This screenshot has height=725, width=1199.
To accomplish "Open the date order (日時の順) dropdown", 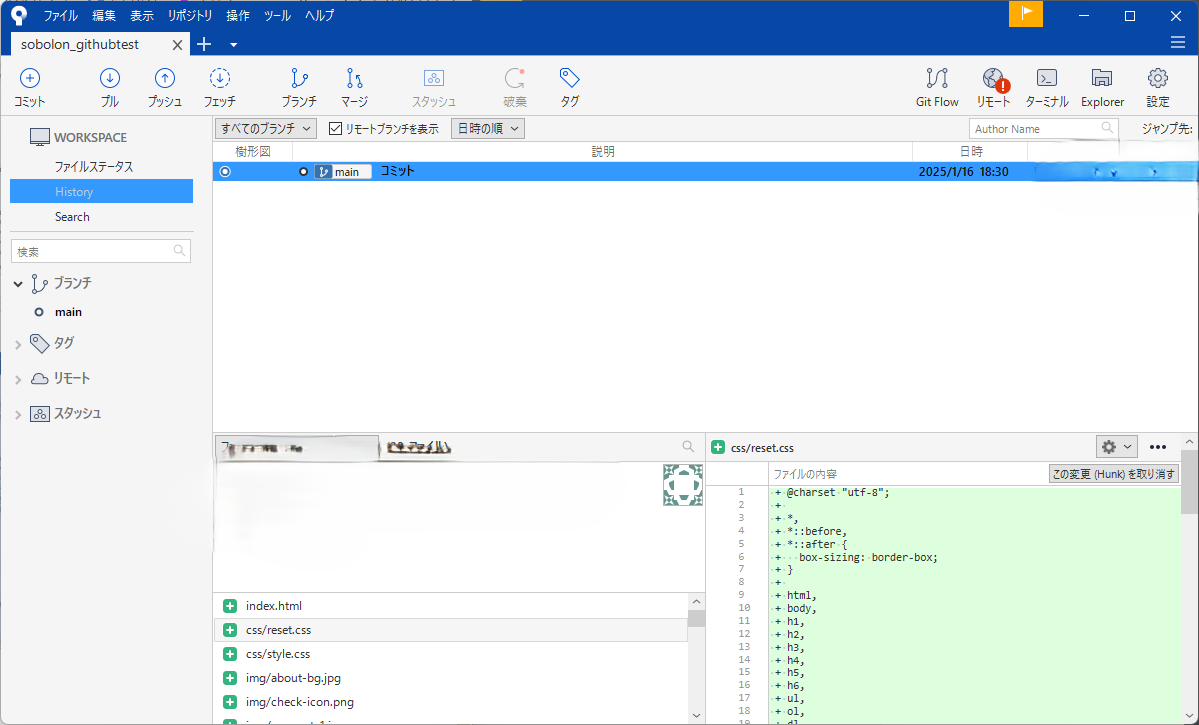I will pyautogui.click(x=488, y=128).
